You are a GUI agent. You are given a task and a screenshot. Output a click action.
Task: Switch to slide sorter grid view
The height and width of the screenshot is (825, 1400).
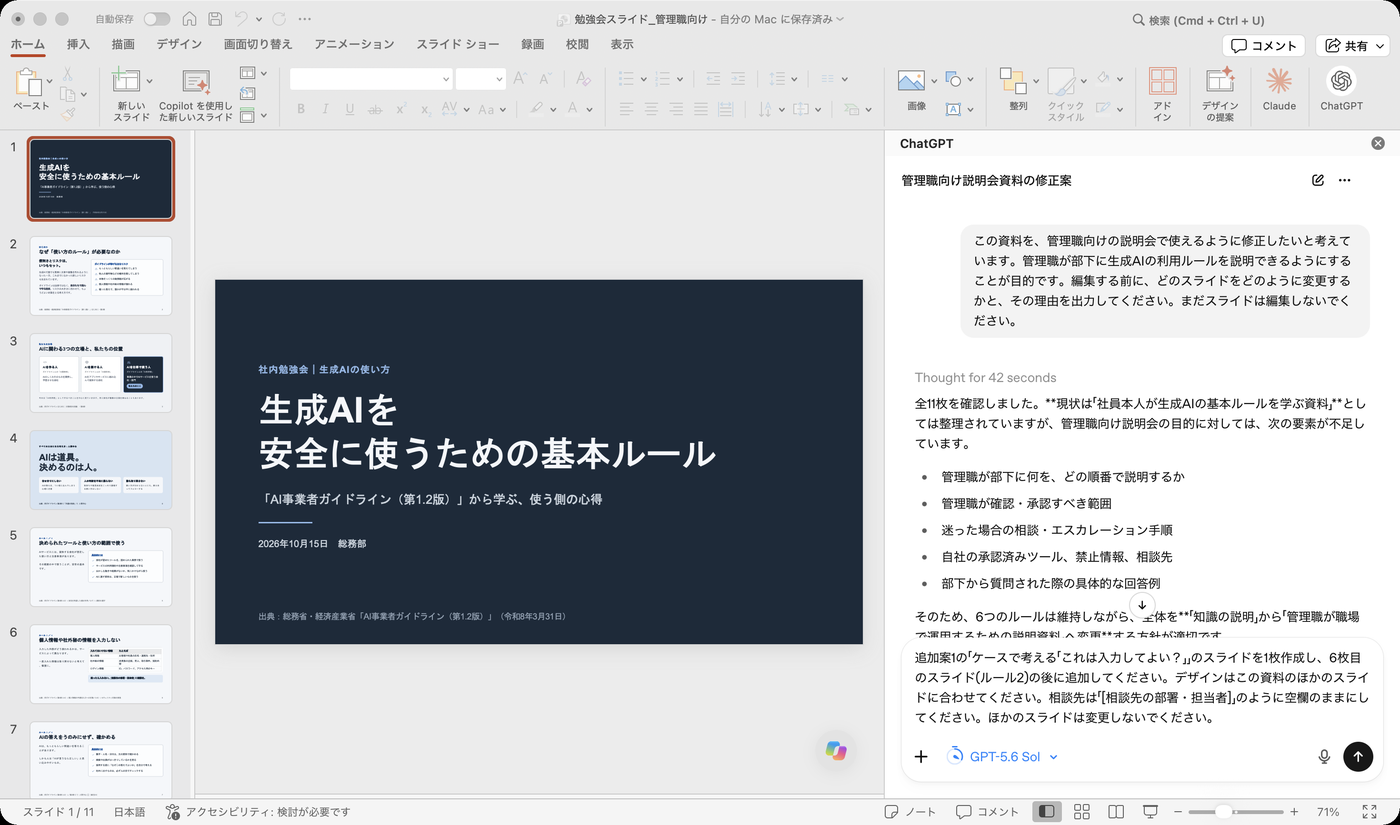point(1081,811)
